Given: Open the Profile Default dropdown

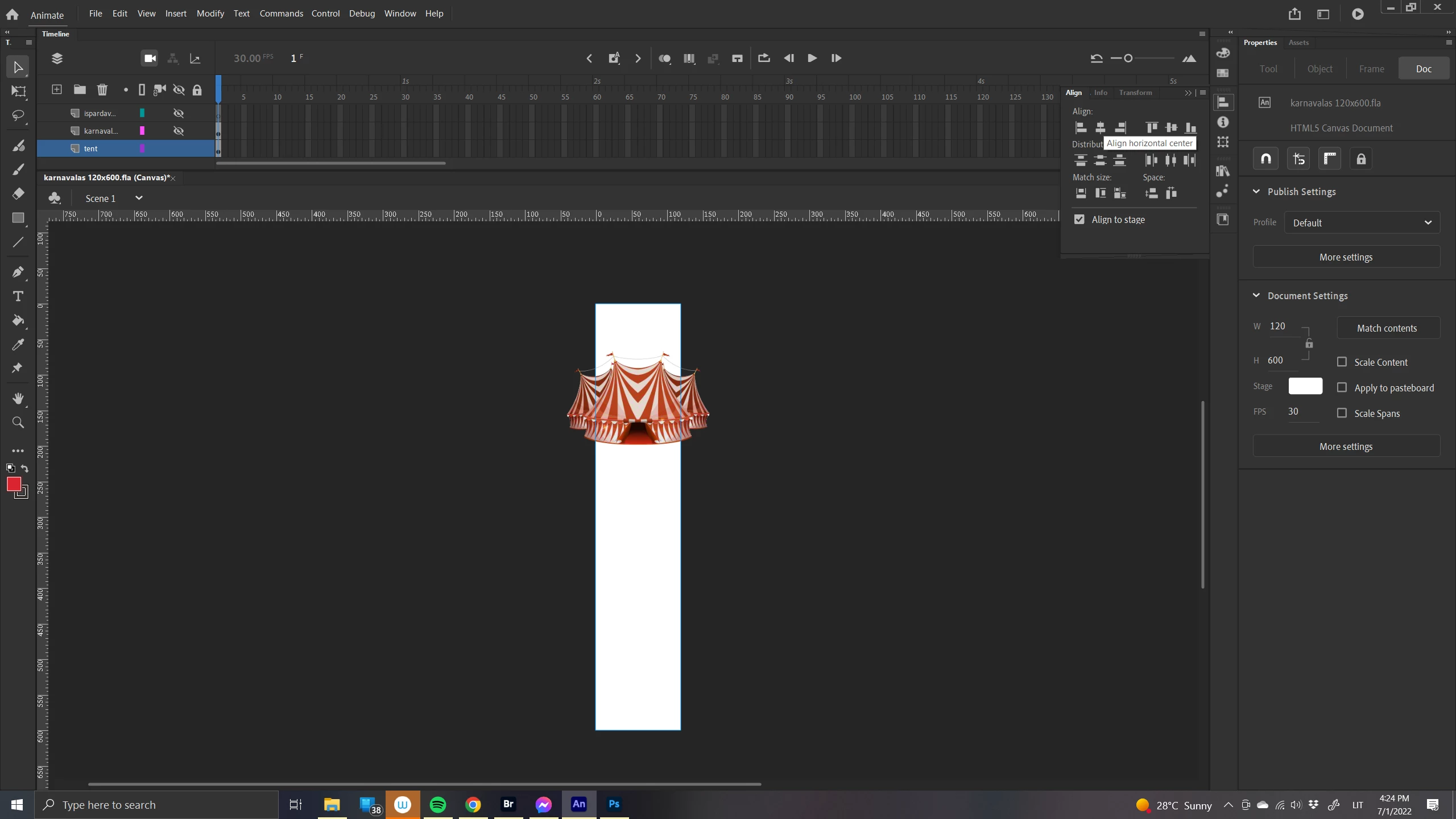Looking at the screenshot, I should (x=1362, y=223).
